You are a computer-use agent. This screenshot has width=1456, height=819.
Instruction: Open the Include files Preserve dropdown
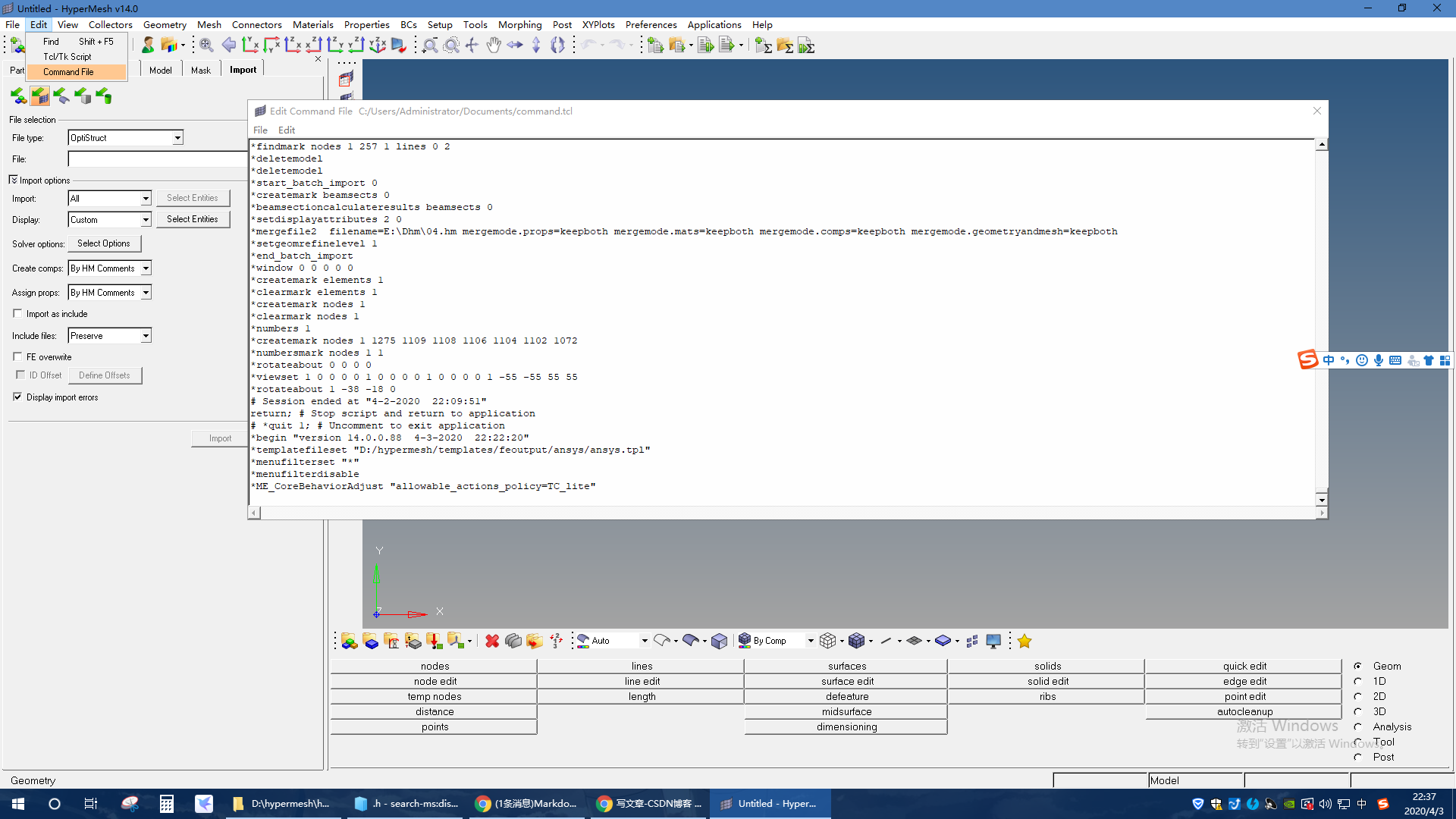146,336
